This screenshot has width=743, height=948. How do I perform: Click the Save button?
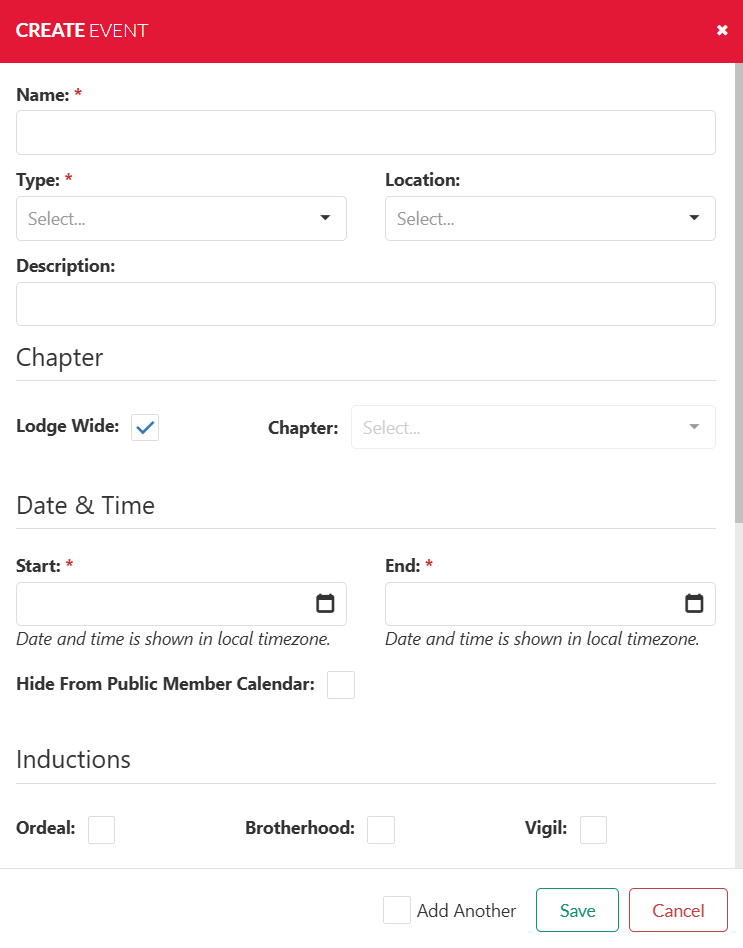577,910
